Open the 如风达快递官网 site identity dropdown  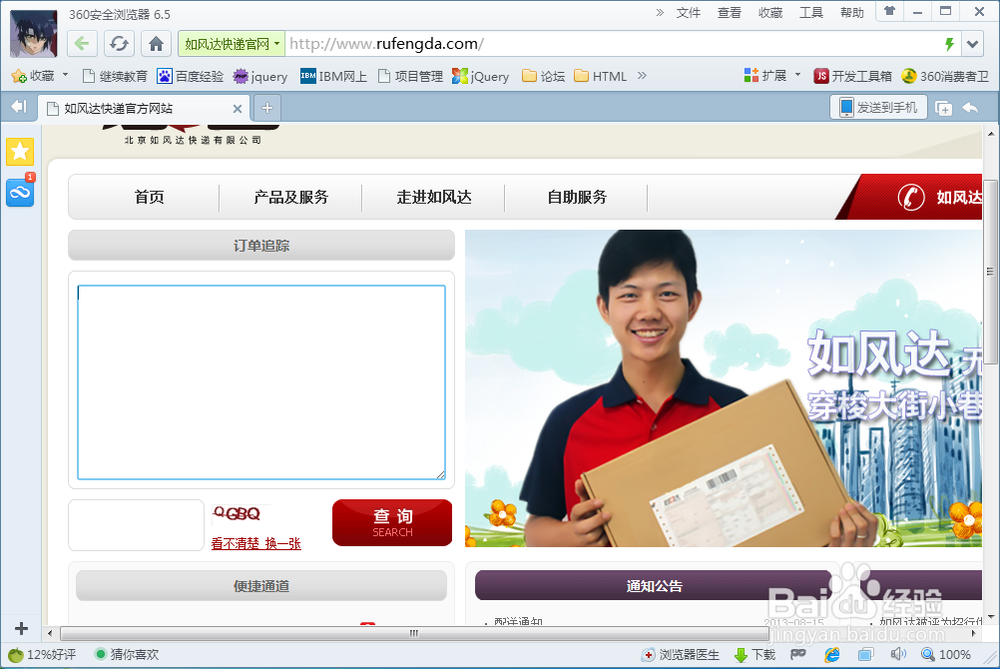click(x=232, y=44)
